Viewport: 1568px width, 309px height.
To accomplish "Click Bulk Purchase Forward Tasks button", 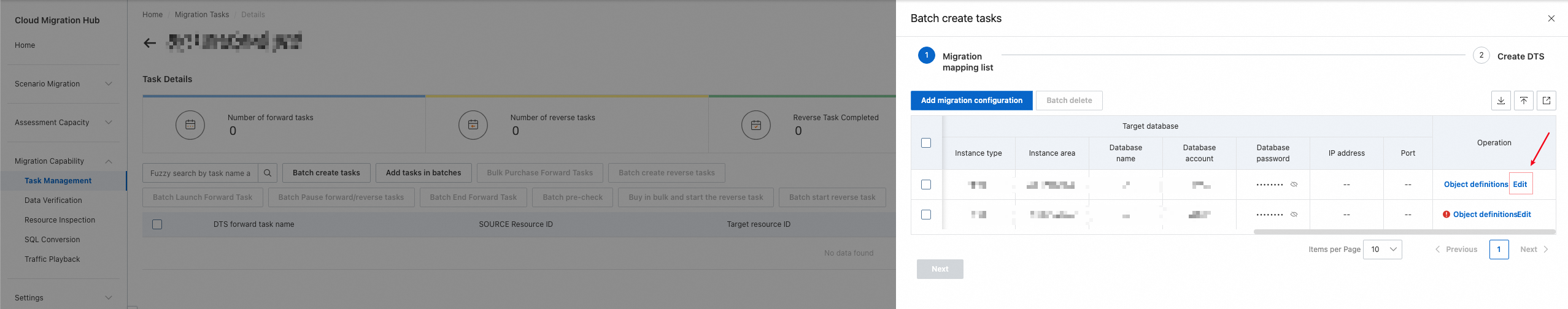I will (x=540, y=173).
